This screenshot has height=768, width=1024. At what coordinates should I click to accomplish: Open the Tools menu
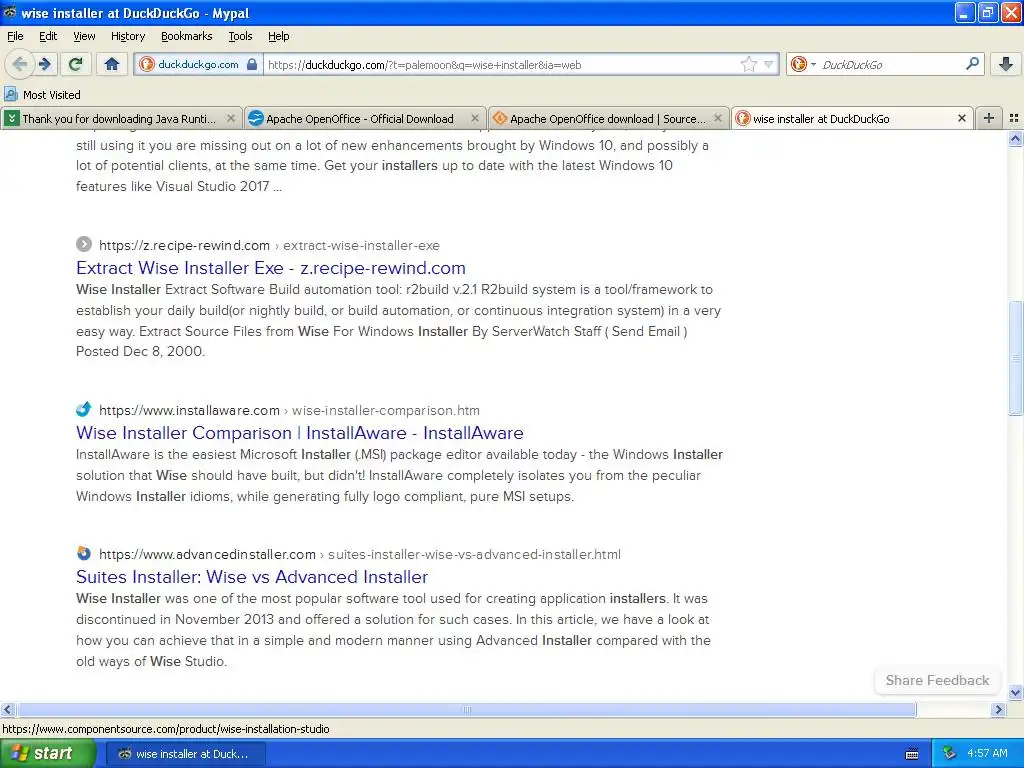tap(240, 36)
